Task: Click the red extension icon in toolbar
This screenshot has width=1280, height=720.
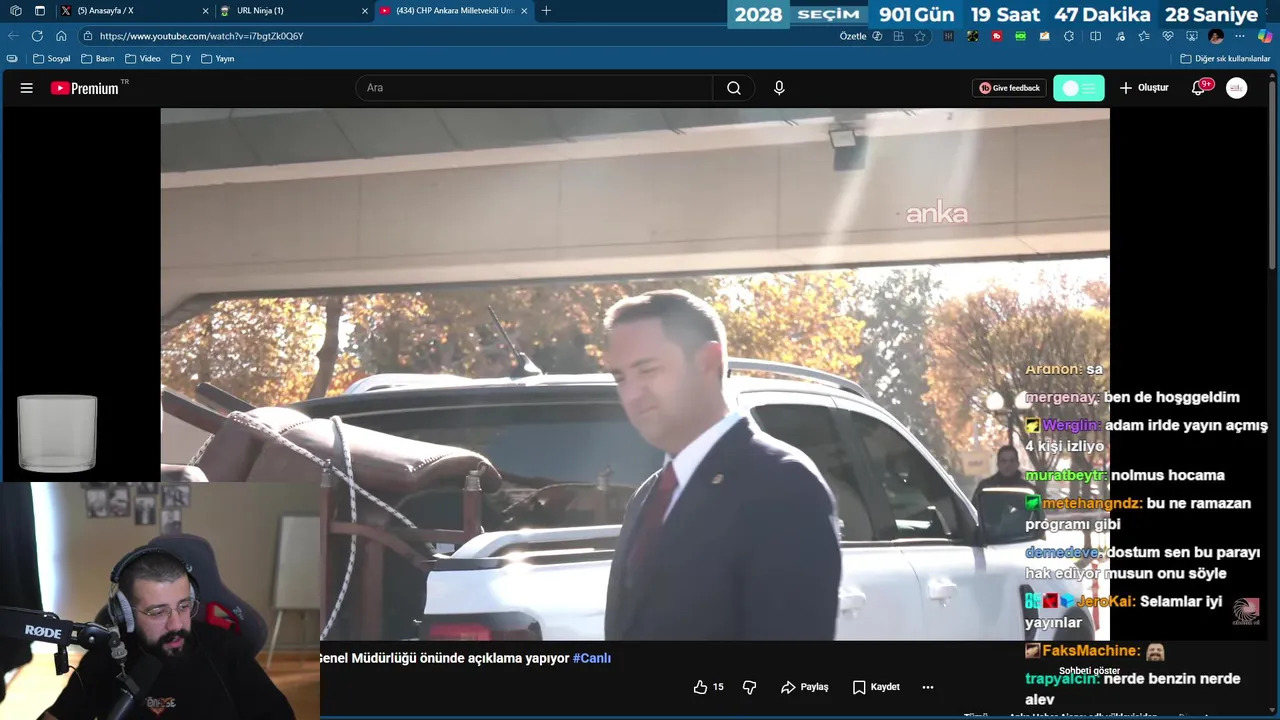Action: tap(997, 36)
